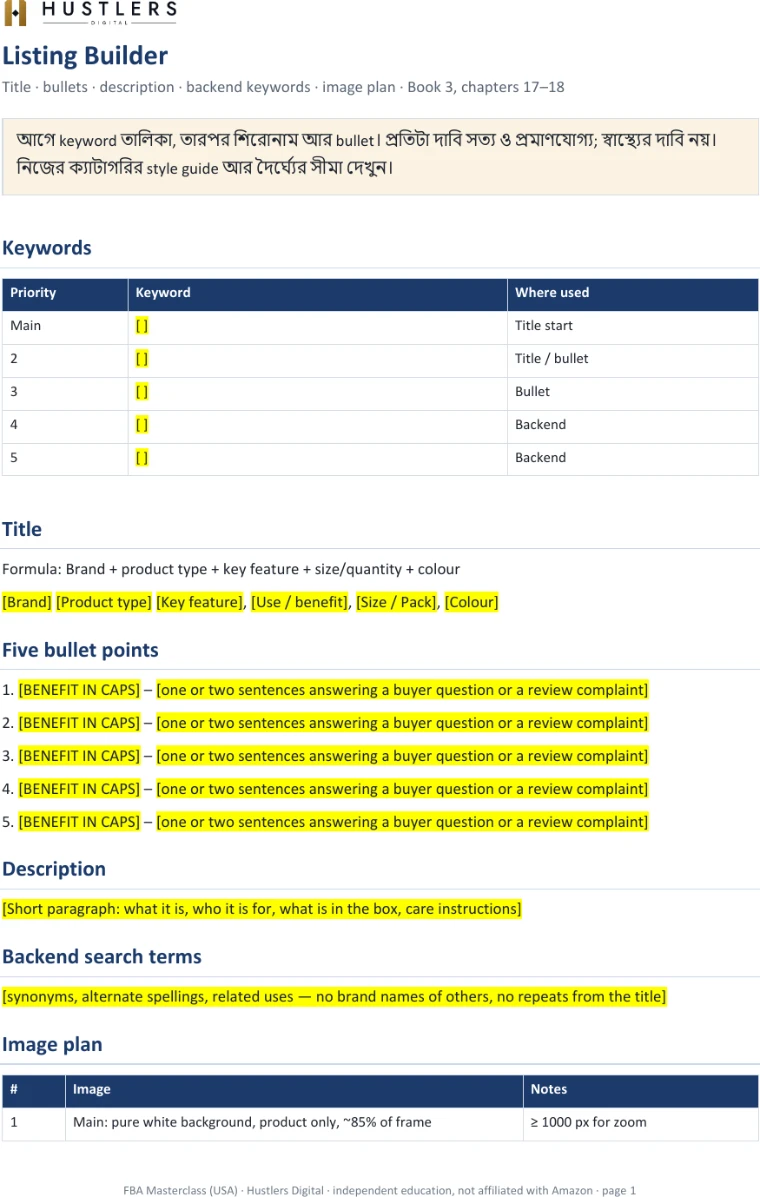Click "[BENEFIT IN CAPS]" in bullet point 2
760x1197 pixels.
79,723
